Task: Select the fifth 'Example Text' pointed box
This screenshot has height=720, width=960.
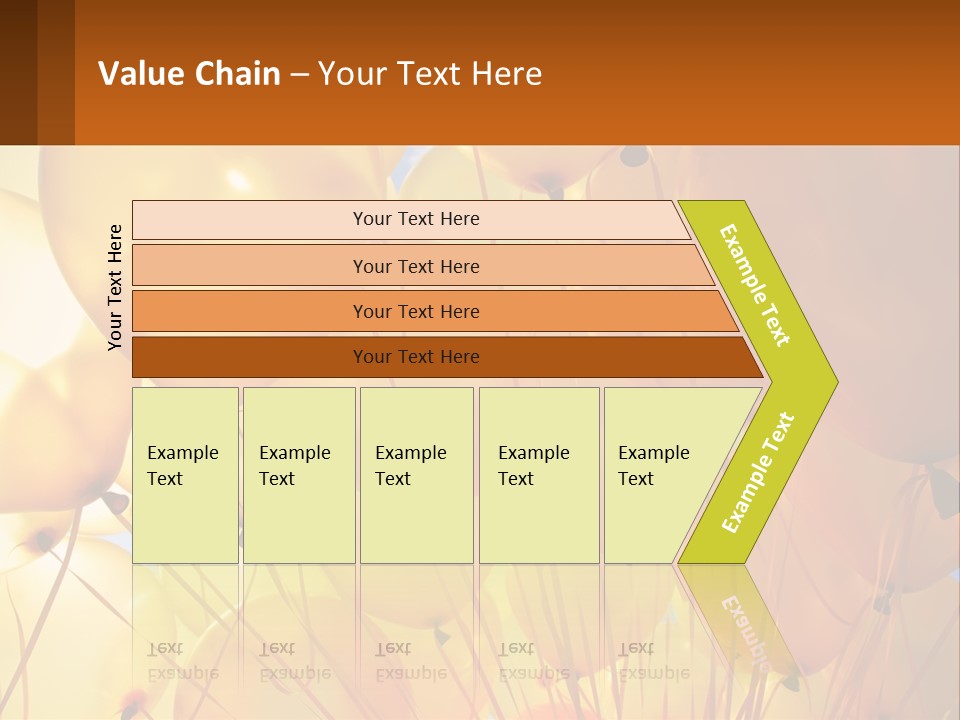Action: 662,474
